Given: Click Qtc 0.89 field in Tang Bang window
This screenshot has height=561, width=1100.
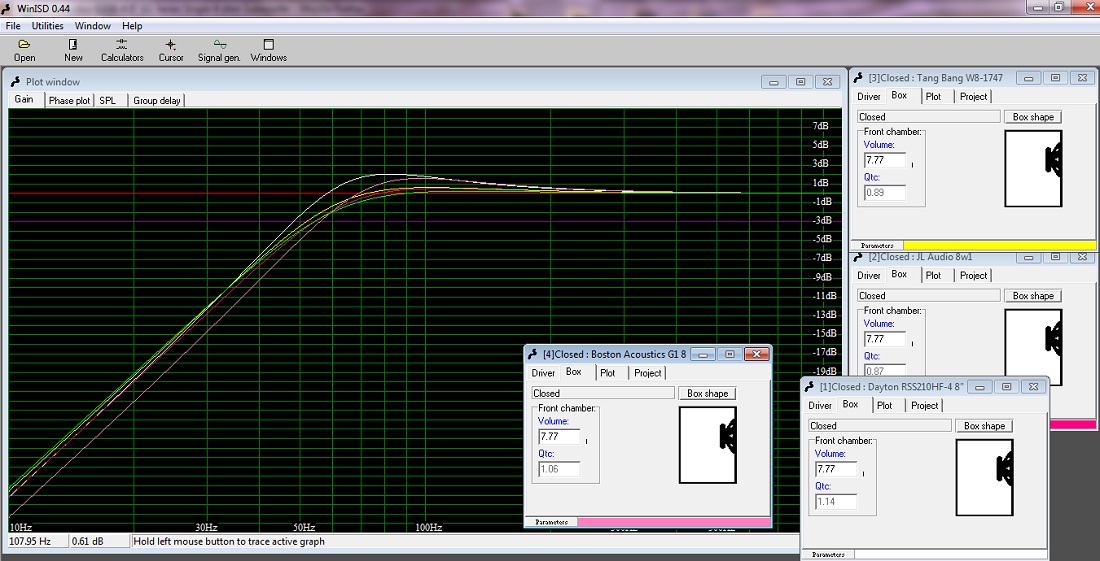Looking at the screenshot, I should pyautogui.click(x=884, y=193).
